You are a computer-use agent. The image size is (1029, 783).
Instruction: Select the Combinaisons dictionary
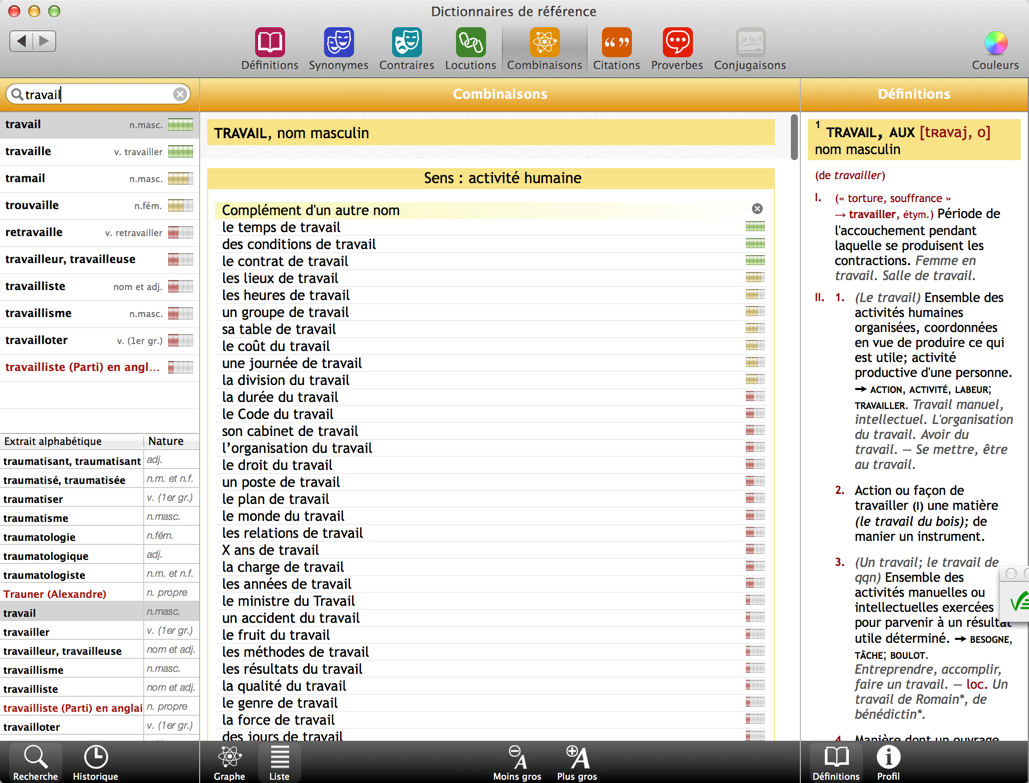(x=544, y=49)
